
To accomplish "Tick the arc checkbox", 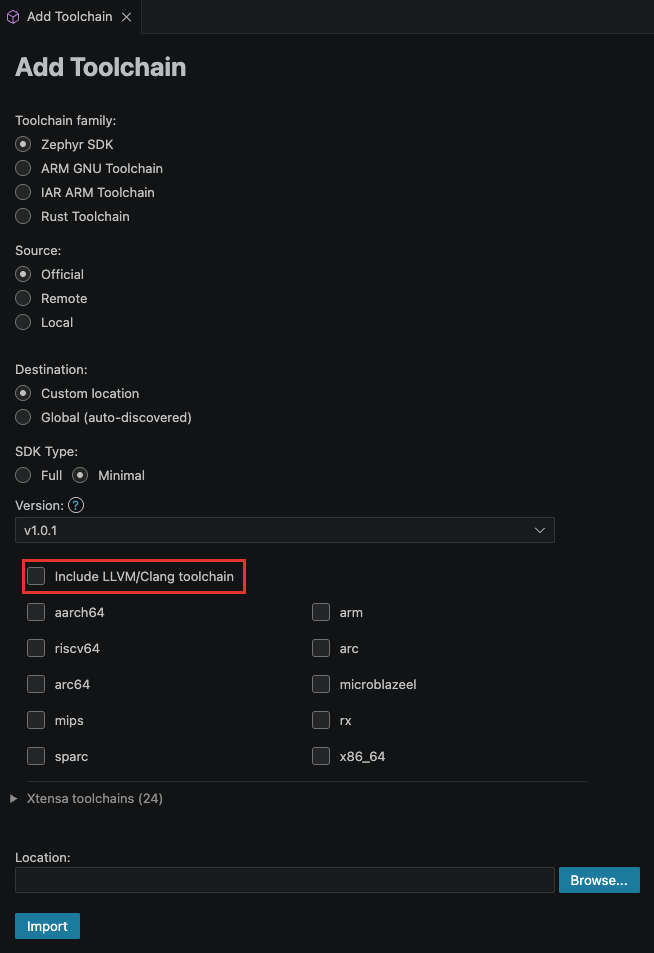I will pos(321,648).
